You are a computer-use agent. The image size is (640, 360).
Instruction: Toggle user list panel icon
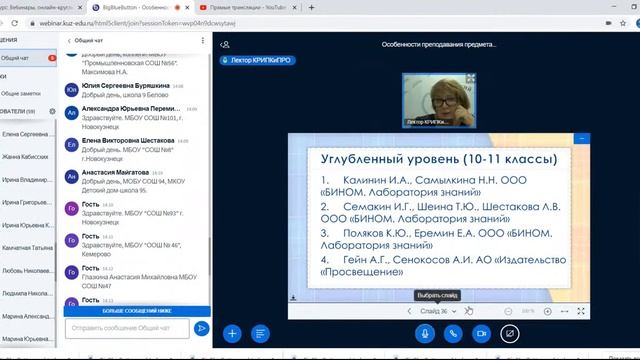click(x=224, y=44)
